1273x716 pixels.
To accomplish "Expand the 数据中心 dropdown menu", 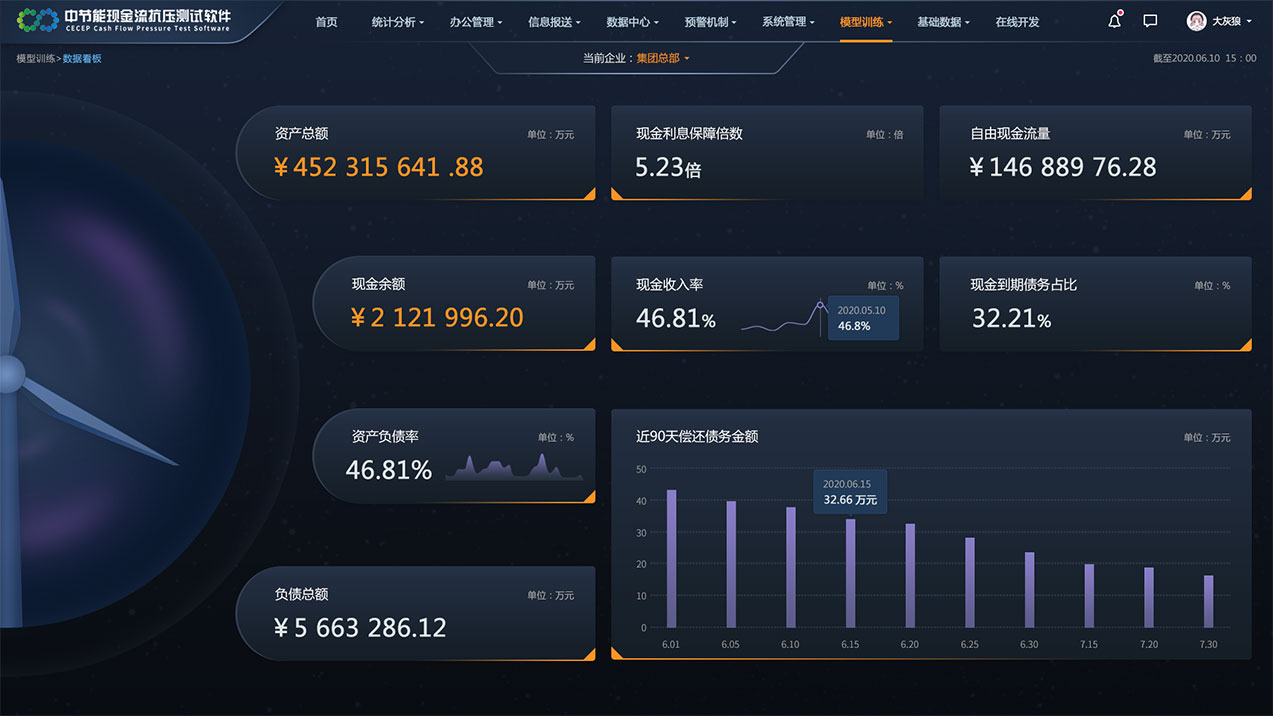I will [x=629, y=21].
